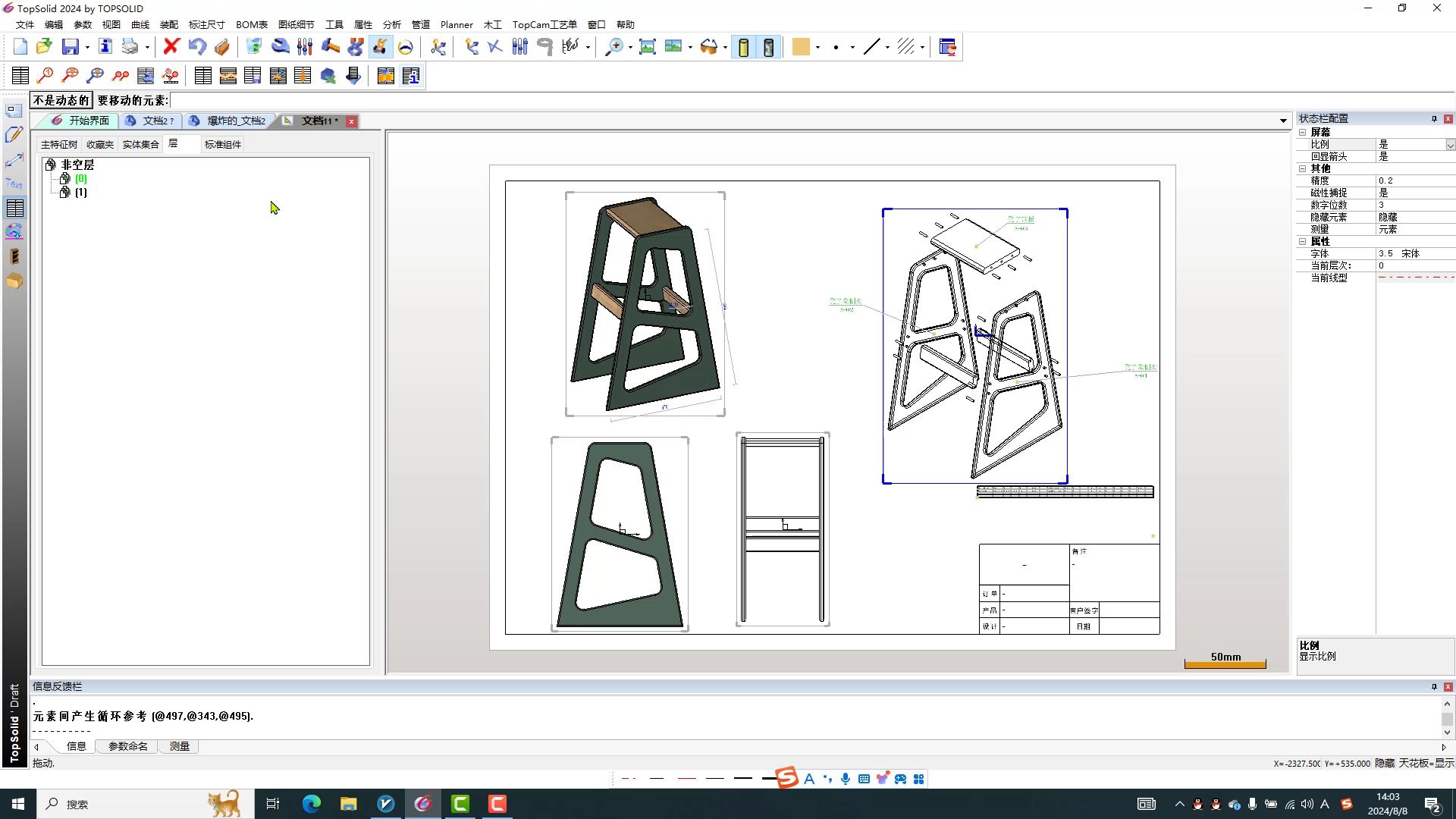
Task: Click the red X delete icon
Action: point(171,47)
